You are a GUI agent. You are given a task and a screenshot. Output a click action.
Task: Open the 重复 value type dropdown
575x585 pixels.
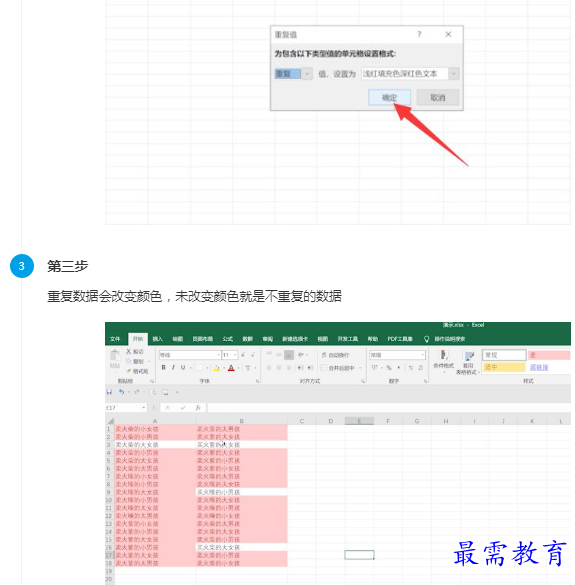coord(307,73)
